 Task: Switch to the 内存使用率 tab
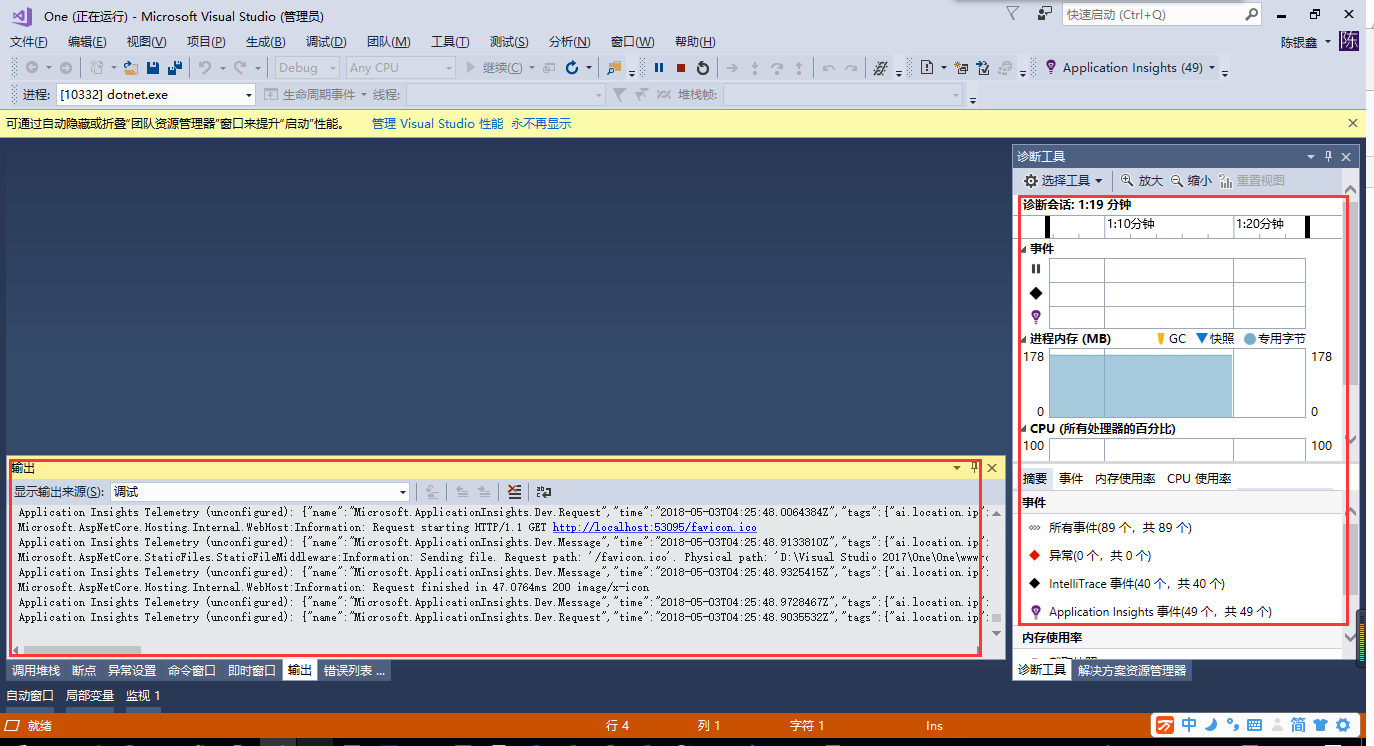click(1125, 479)
